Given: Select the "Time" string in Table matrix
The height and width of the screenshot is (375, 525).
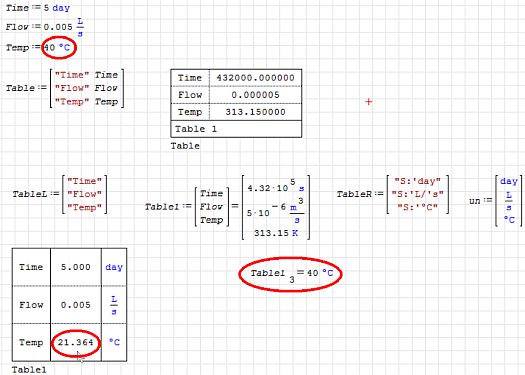Looking at the screenshot, I should pyautogui.click(x=72, y=75).
